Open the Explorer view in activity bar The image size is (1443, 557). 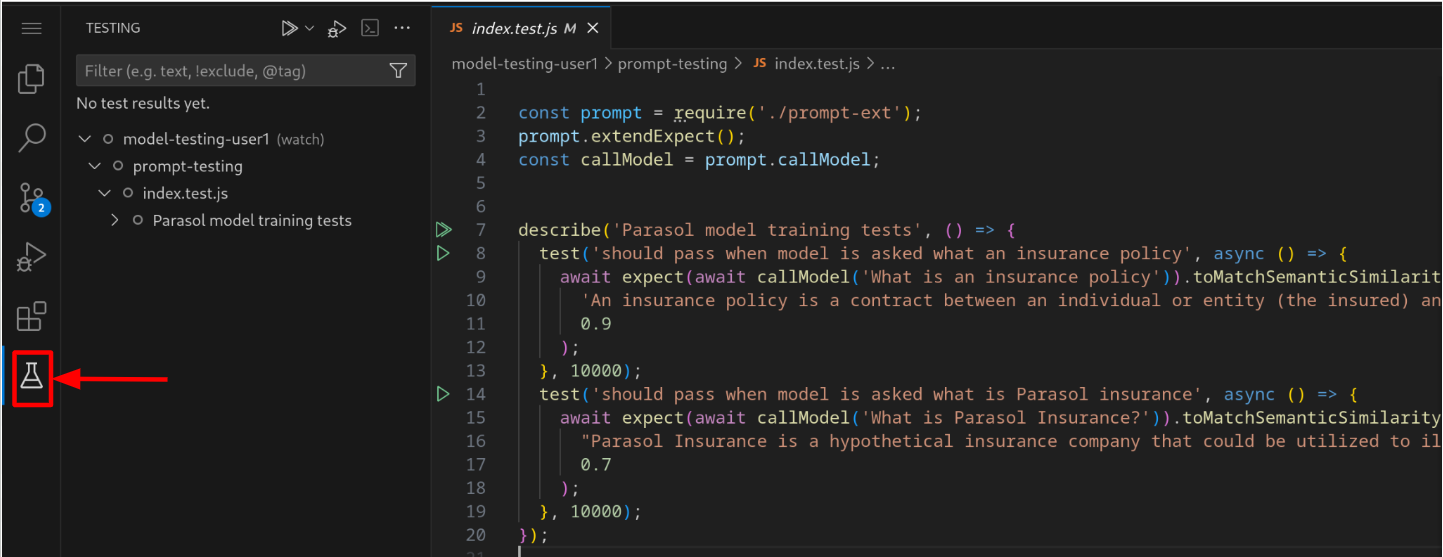point(32,79)
